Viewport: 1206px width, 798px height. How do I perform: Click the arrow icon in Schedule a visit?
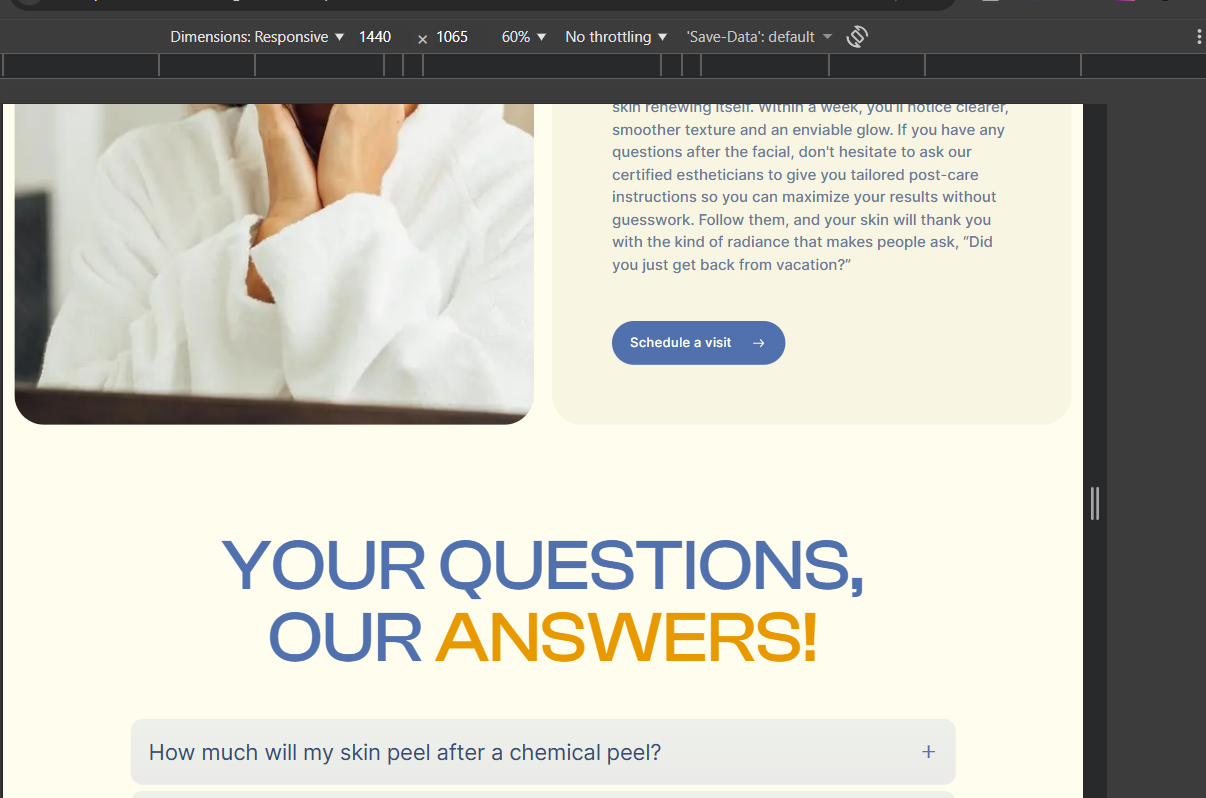click(x=759, y=343)
